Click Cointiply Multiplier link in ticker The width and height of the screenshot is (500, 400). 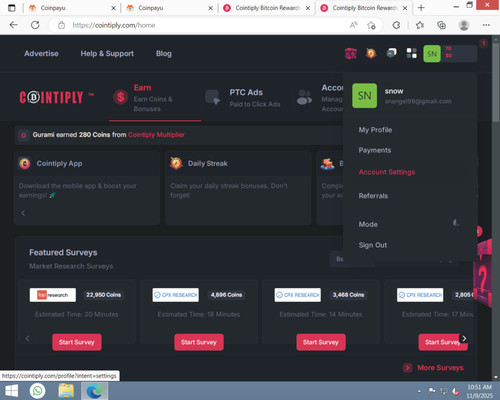point(156,135)
